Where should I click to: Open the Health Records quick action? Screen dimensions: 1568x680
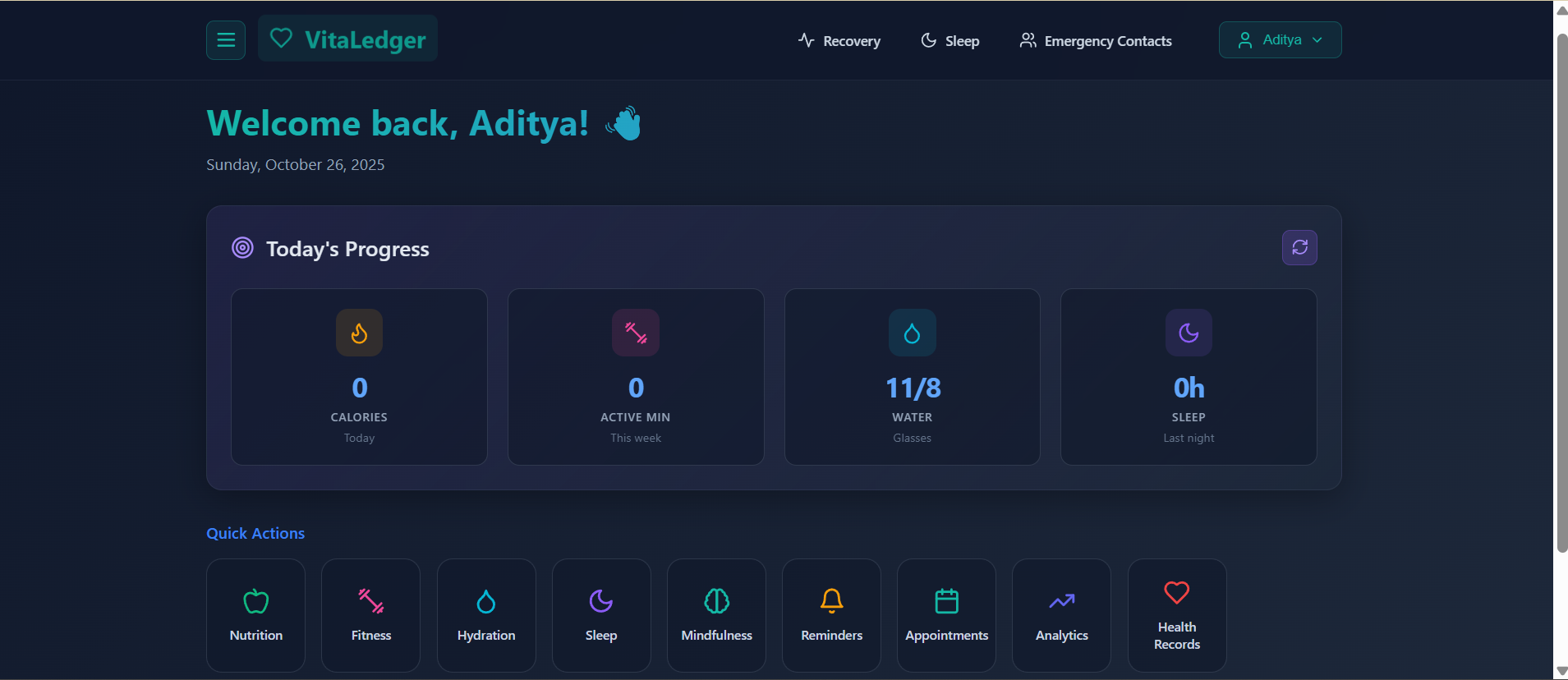pyautogui.click(x=1177, y=615)
